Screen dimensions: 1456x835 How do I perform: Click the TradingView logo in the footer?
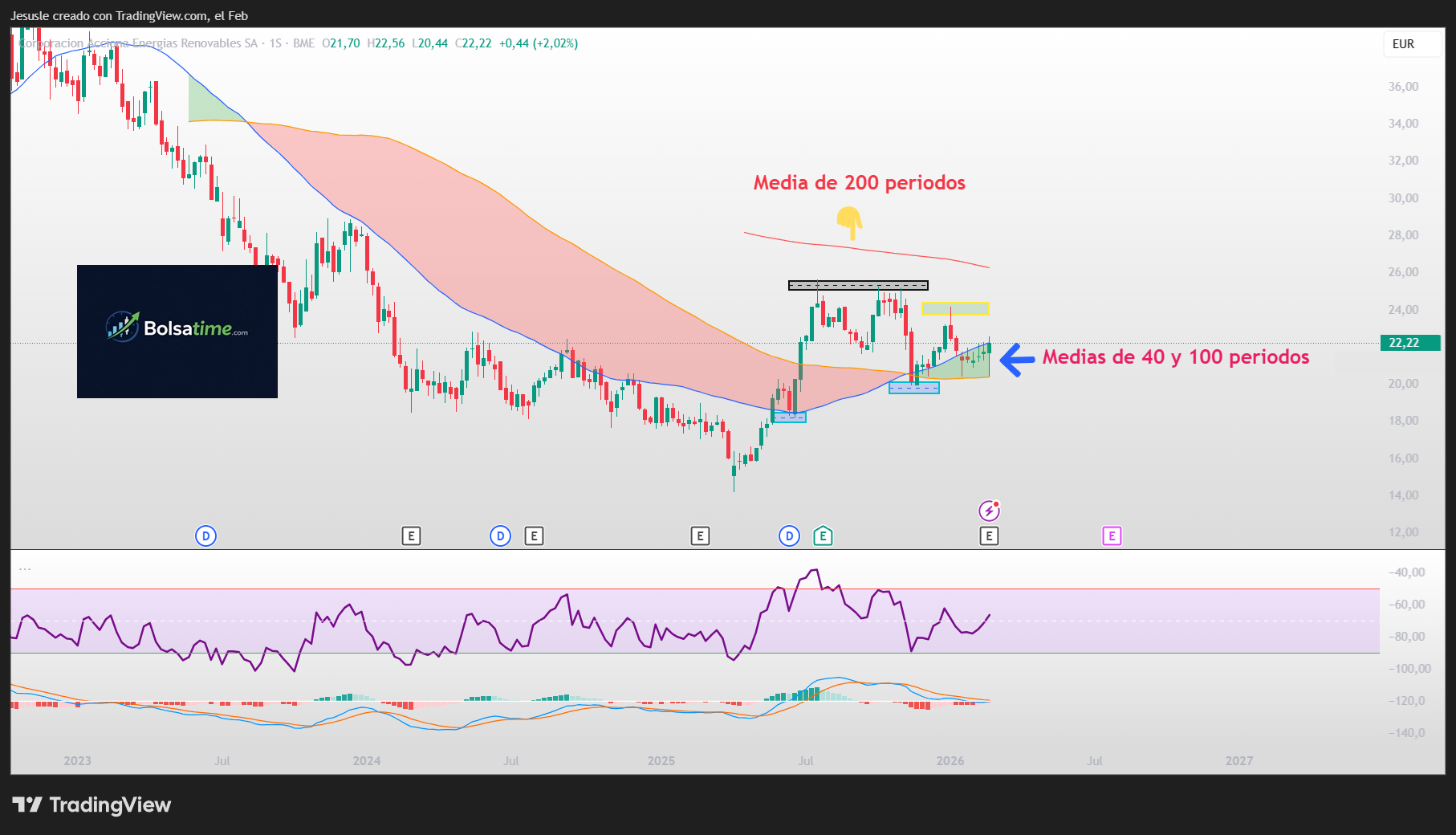(x=92, y=805)
